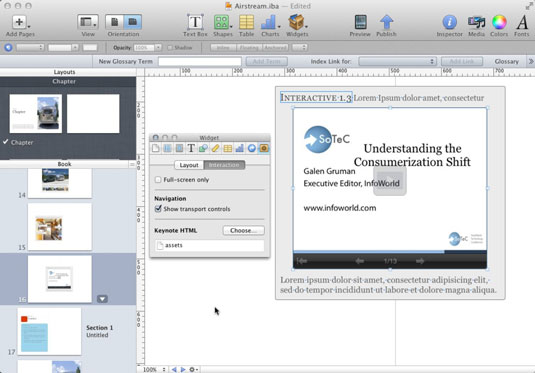Click the Add Term button

pos(266,62)
